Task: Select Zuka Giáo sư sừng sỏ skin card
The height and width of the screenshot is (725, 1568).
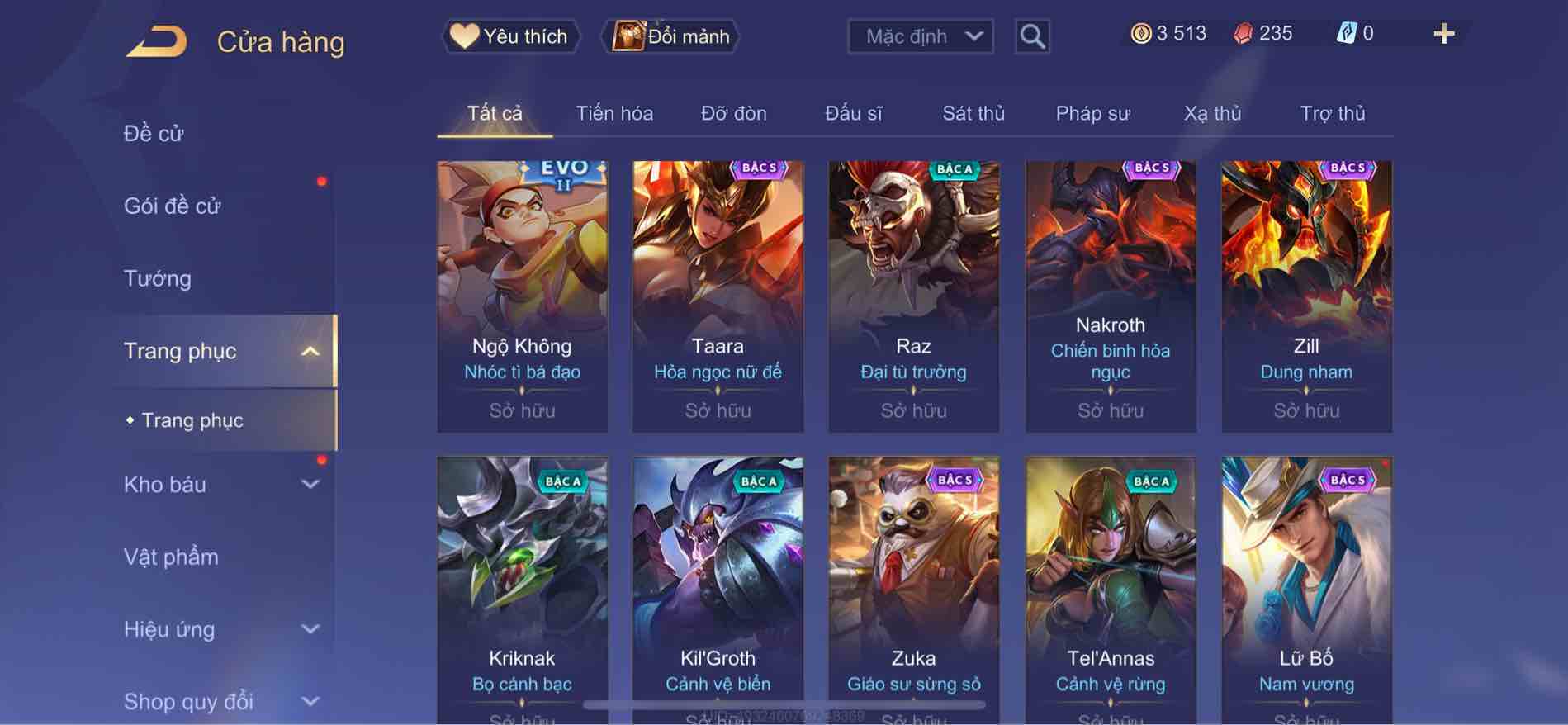Action: pyautogui.click(x=913, y=590)
